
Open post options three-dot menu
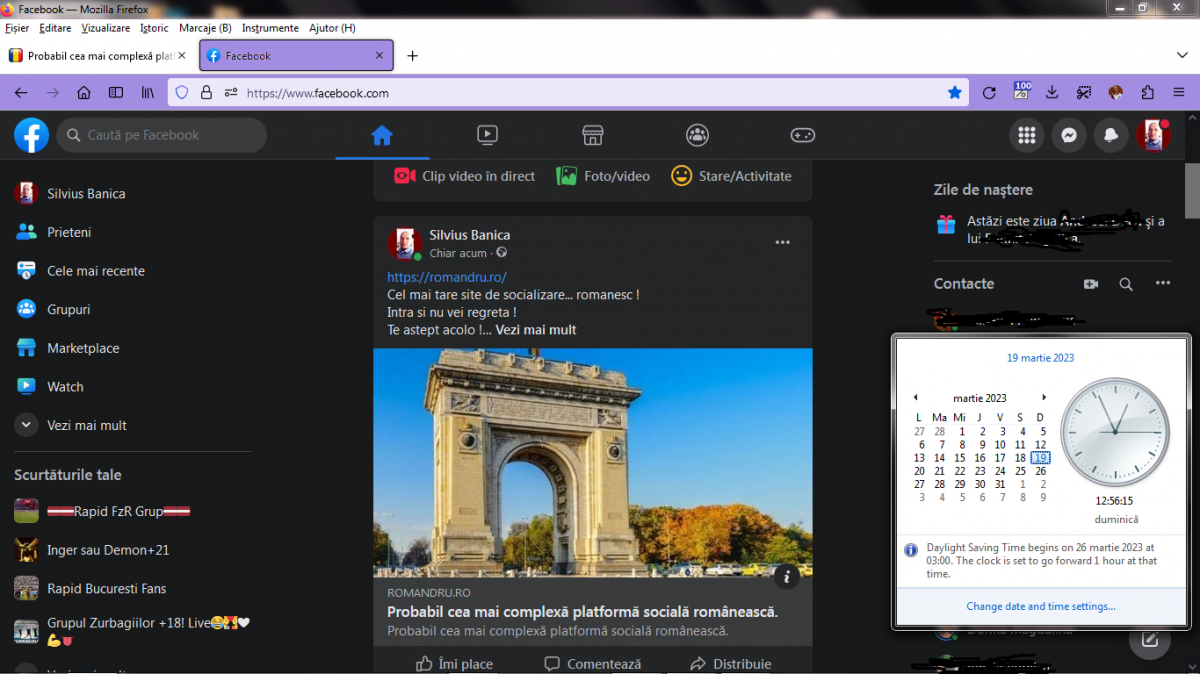click(782, 242)
